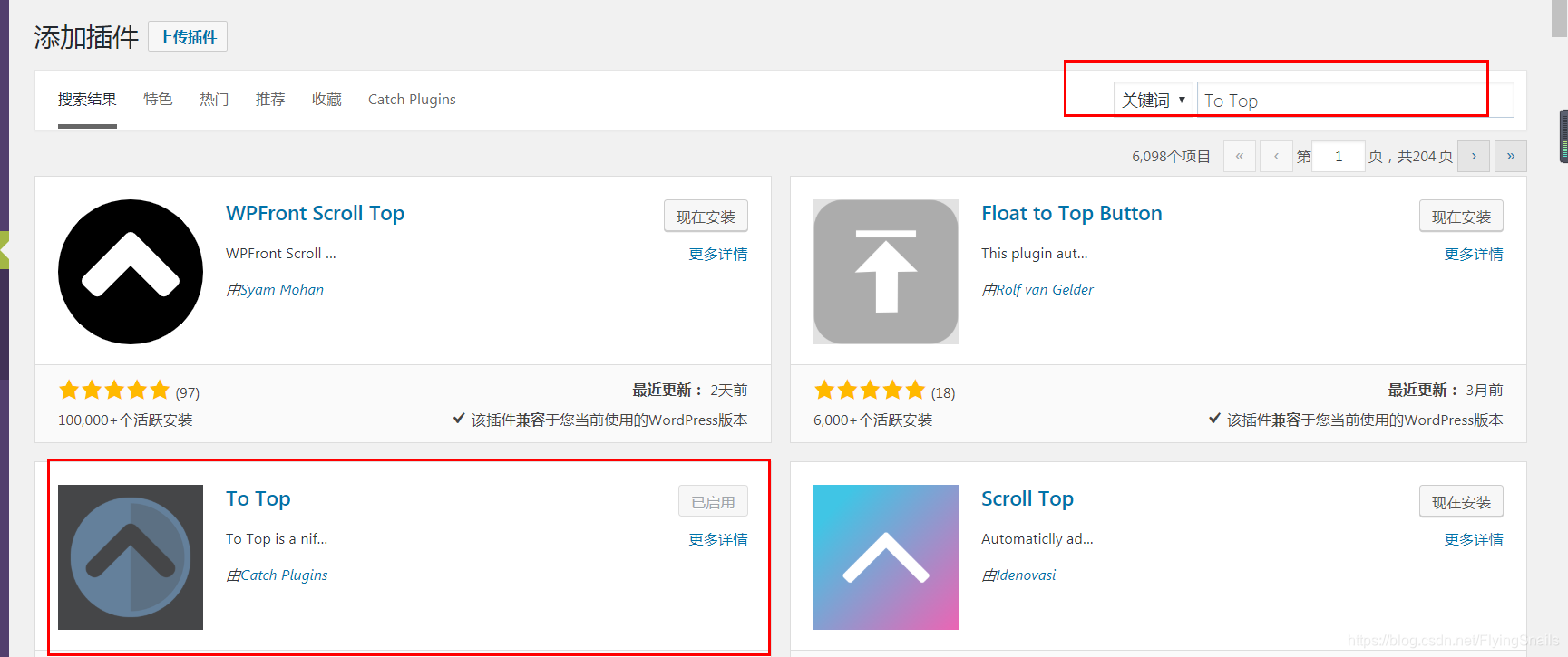Click the five-star rating of Float to Top Button
The image size is (1568, 657).
pyautogui.click(x=870, y=391)
